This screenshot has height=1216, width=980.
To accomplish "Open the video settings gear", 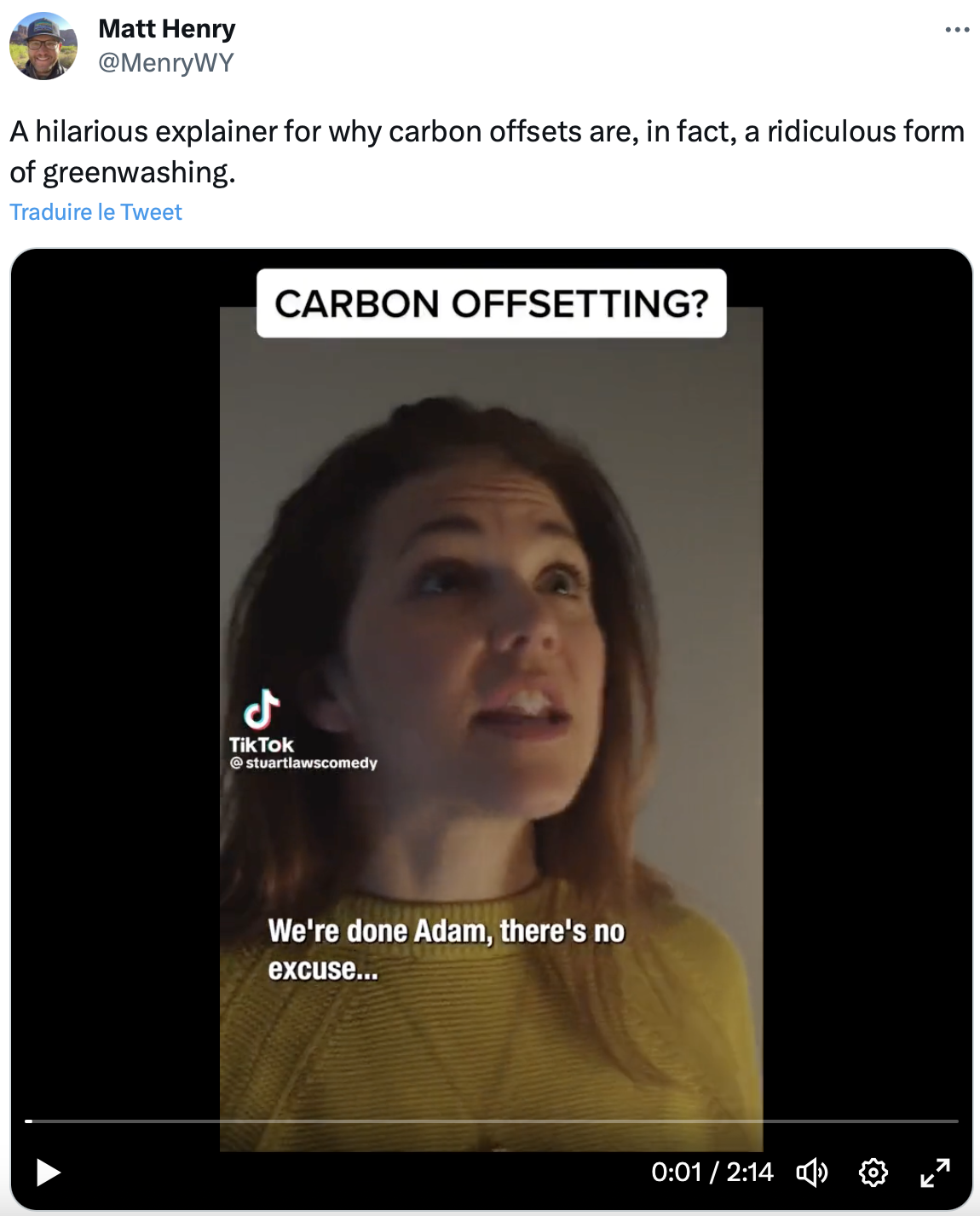I will [x=873, y=1173].
